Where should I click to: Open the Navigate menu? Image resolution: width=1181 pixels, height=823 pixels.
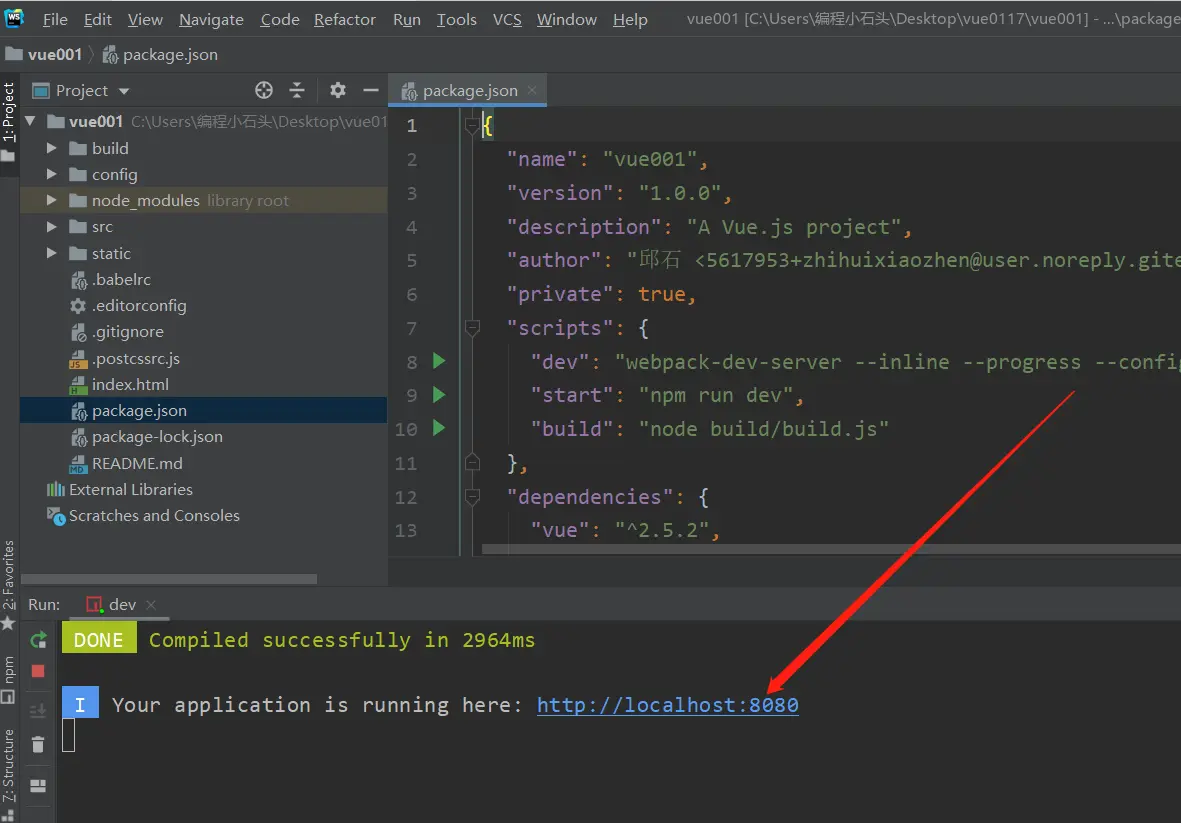tap(211, 20)
